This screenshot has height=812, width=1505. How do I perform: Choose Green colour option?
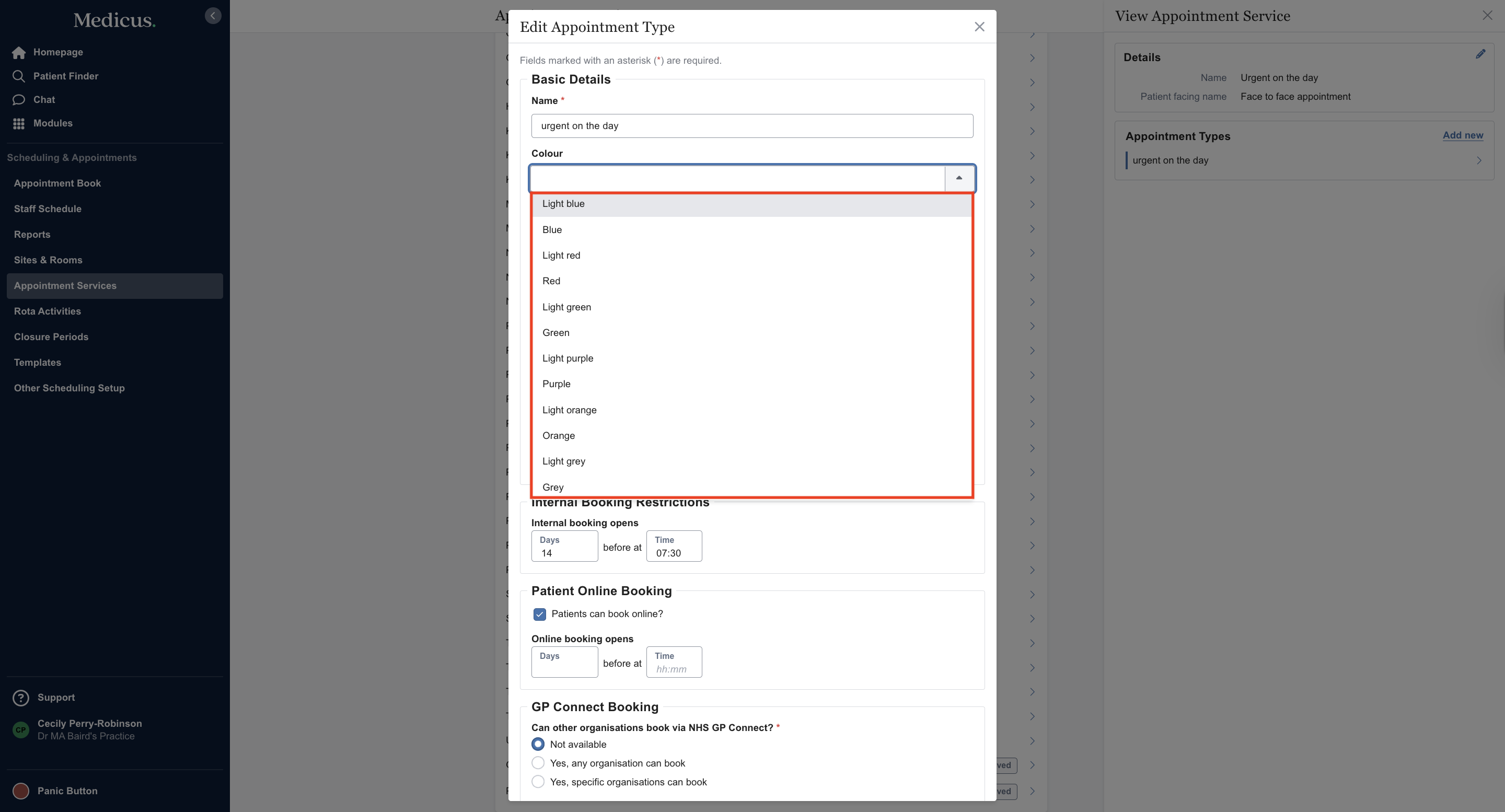point(751,332)
